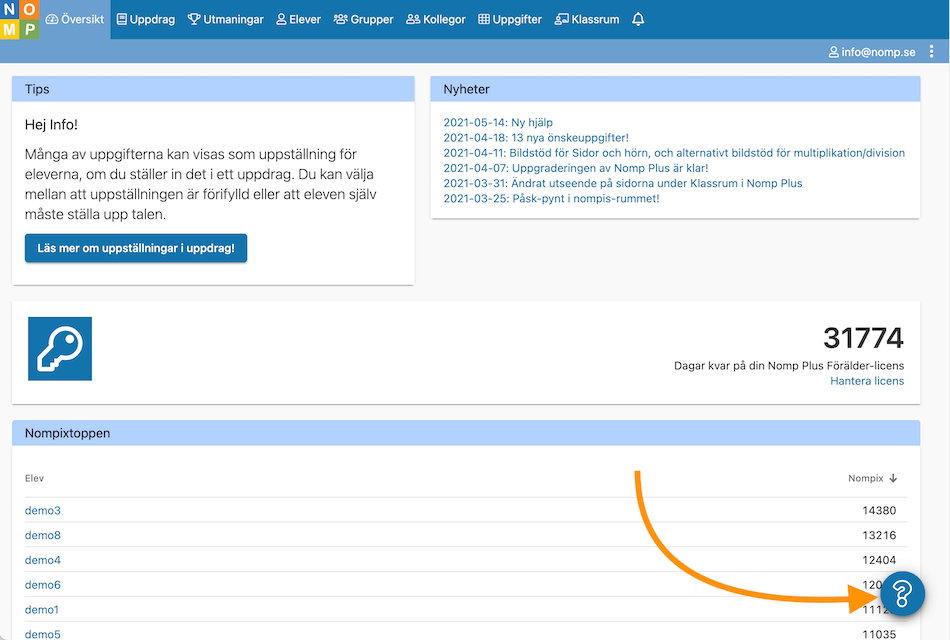Sort by the Nompix column arrow
Viewport: 950px width, 640px height.
[x=893, y=478]
